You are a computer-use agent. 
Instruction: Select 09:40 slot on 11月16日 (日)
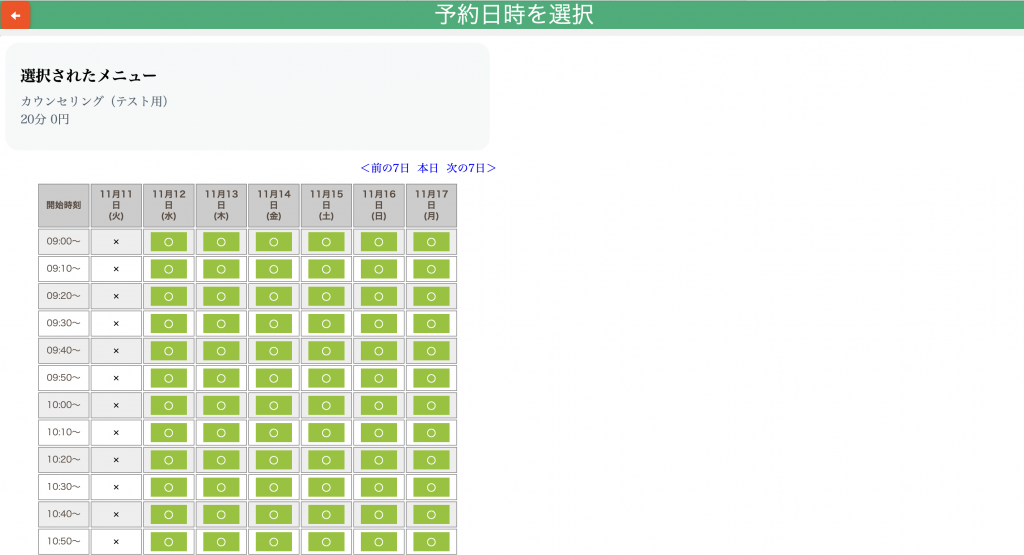pos(379,351)
